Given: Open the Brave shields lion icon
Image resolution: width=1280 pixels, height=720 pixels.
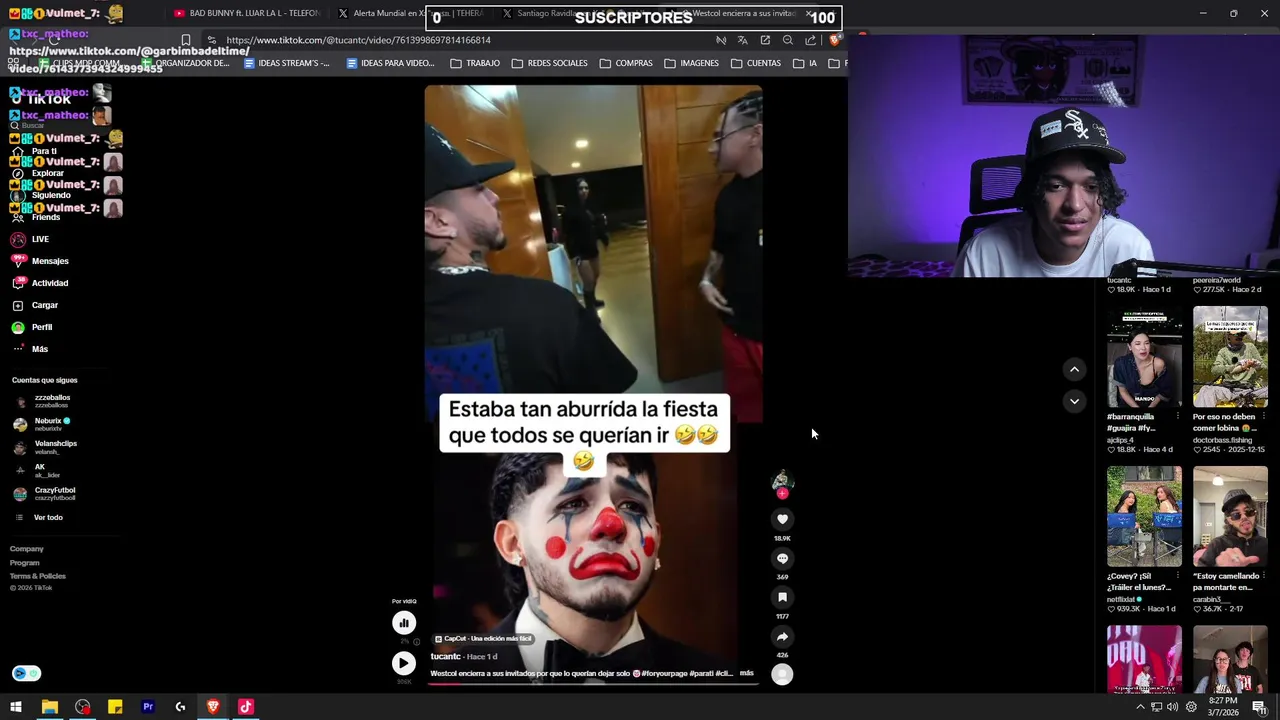Looking at the screenshot, I should tap(834, 40).
